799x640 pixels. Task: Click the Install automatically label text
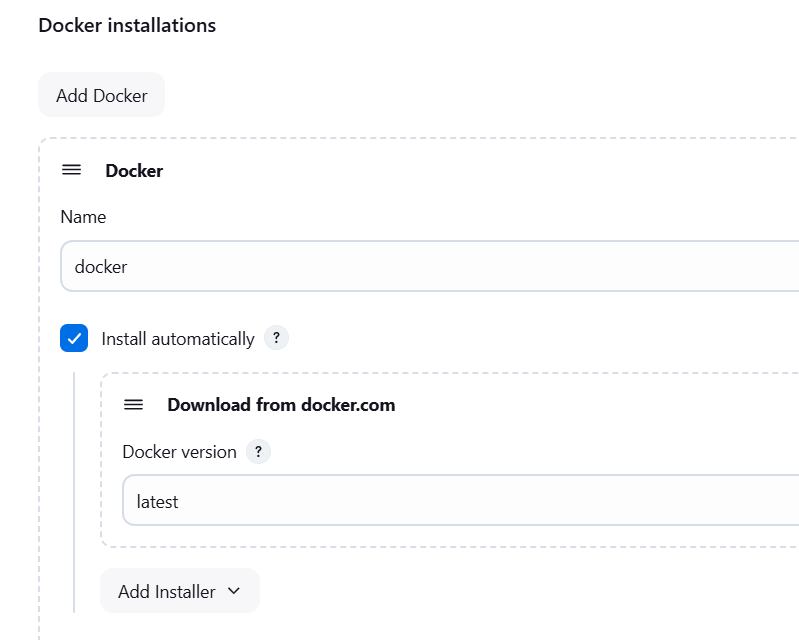[178, 339]
